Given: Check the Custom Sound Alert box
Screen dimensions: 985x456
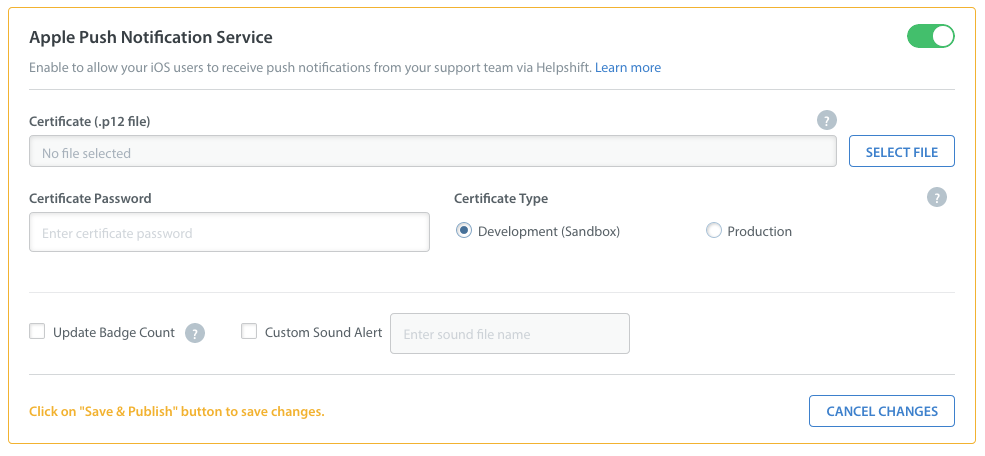Looking at the screenshot, I should point(249,331).
